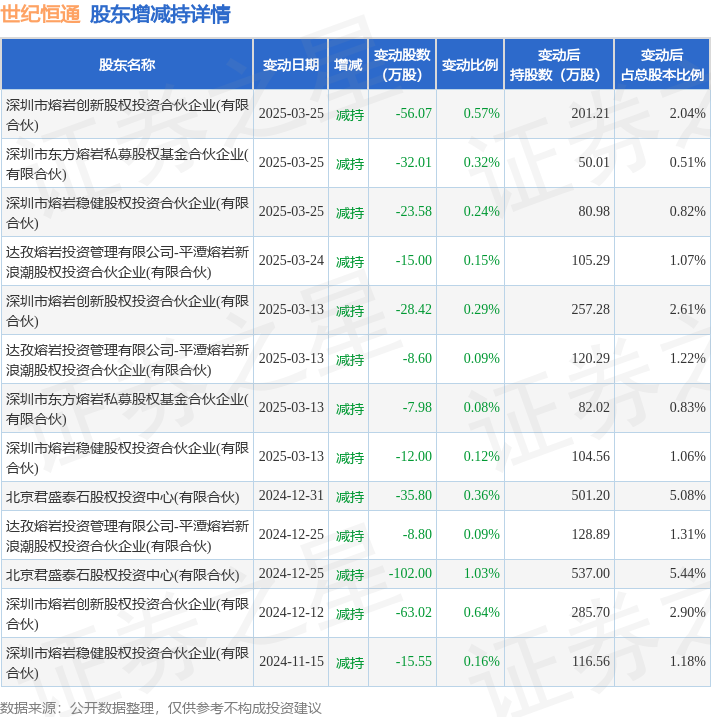Click 北京君盛泰石股权投资中心 in the 2024-12-25 row
Screen dimensions: 711x717
[123, 575]
